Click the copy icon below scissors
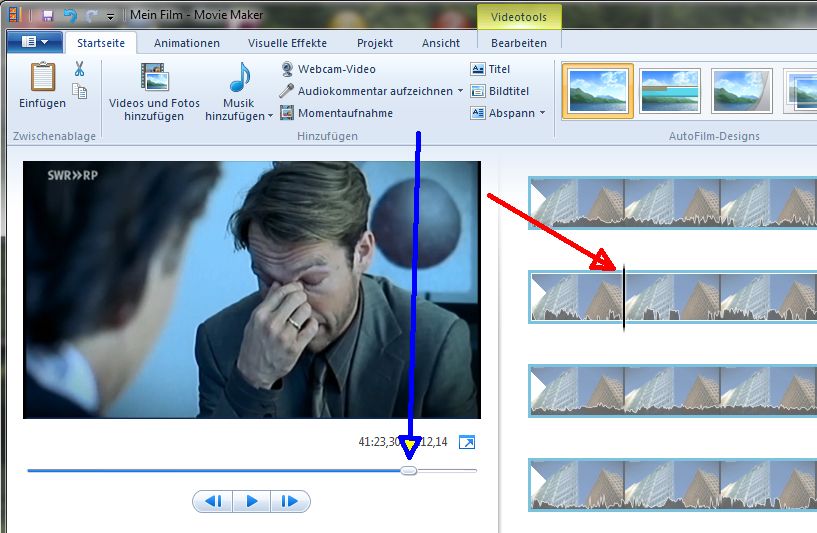817x533 pixels. (x=79, y=91)
